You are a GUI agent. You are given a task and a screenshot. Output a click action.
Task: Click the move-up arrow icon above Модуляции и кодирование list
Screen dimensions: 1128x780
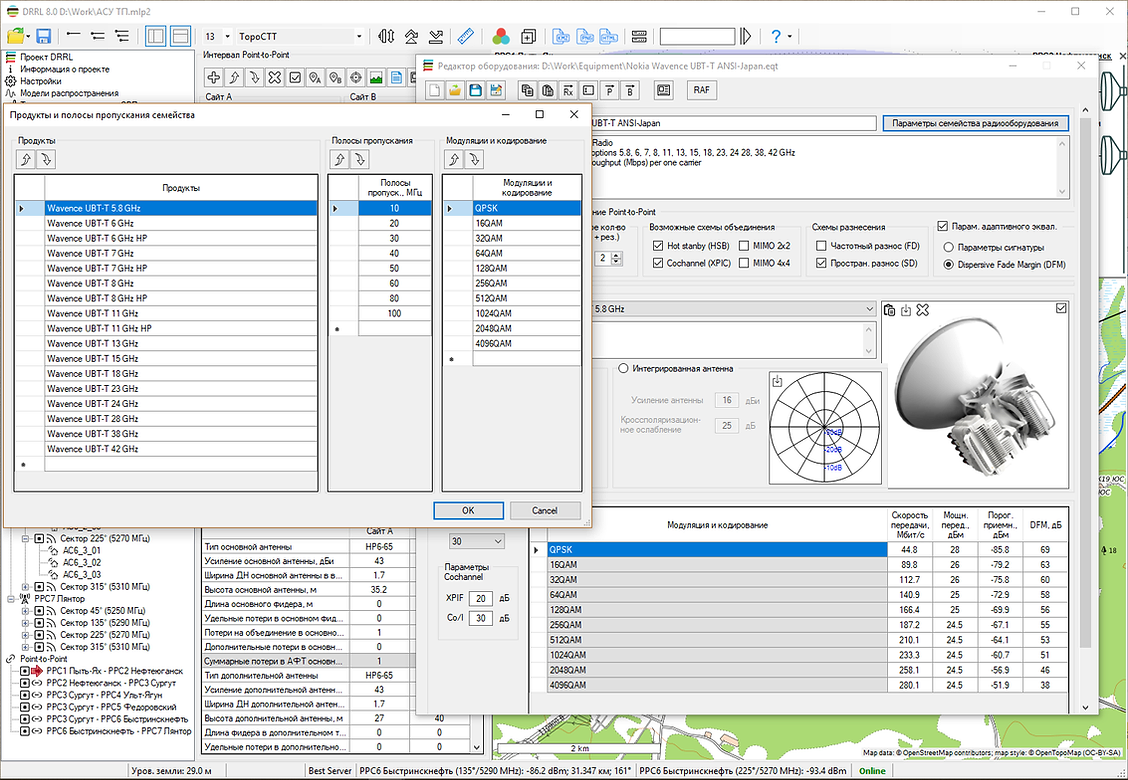453,159
